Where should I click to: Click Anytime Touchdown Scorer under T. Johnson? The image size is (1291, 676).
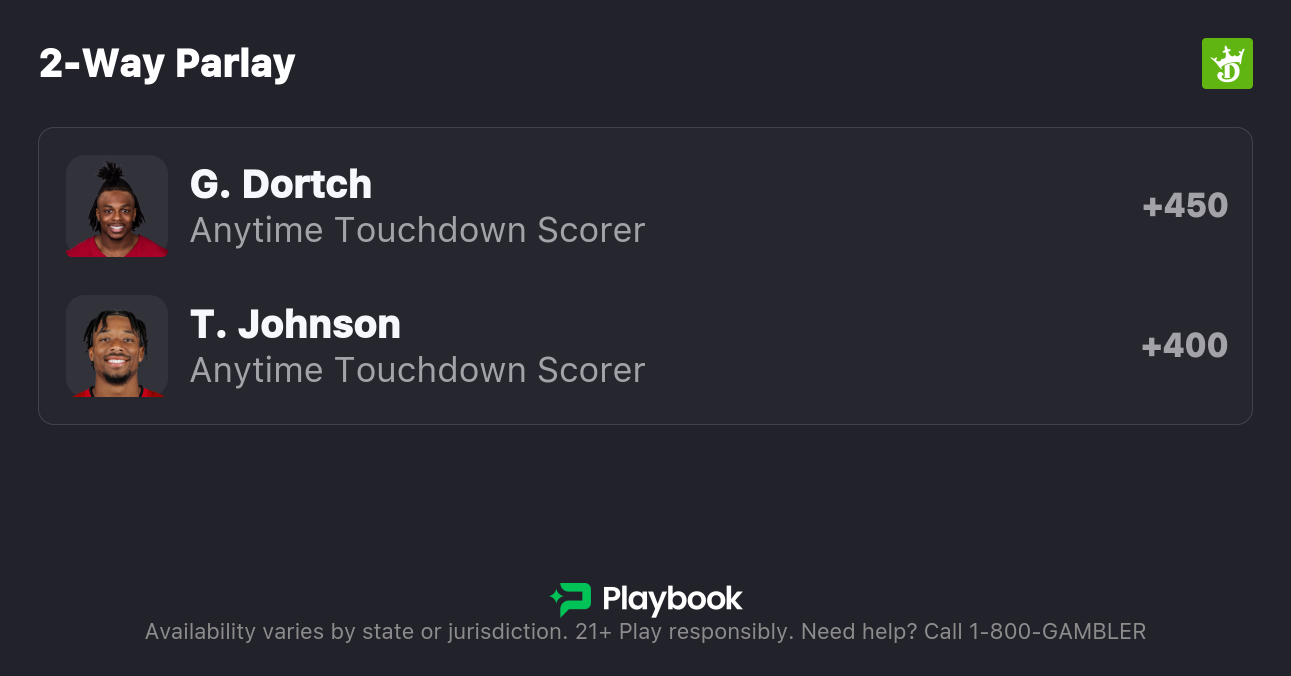tap(417, 370)
